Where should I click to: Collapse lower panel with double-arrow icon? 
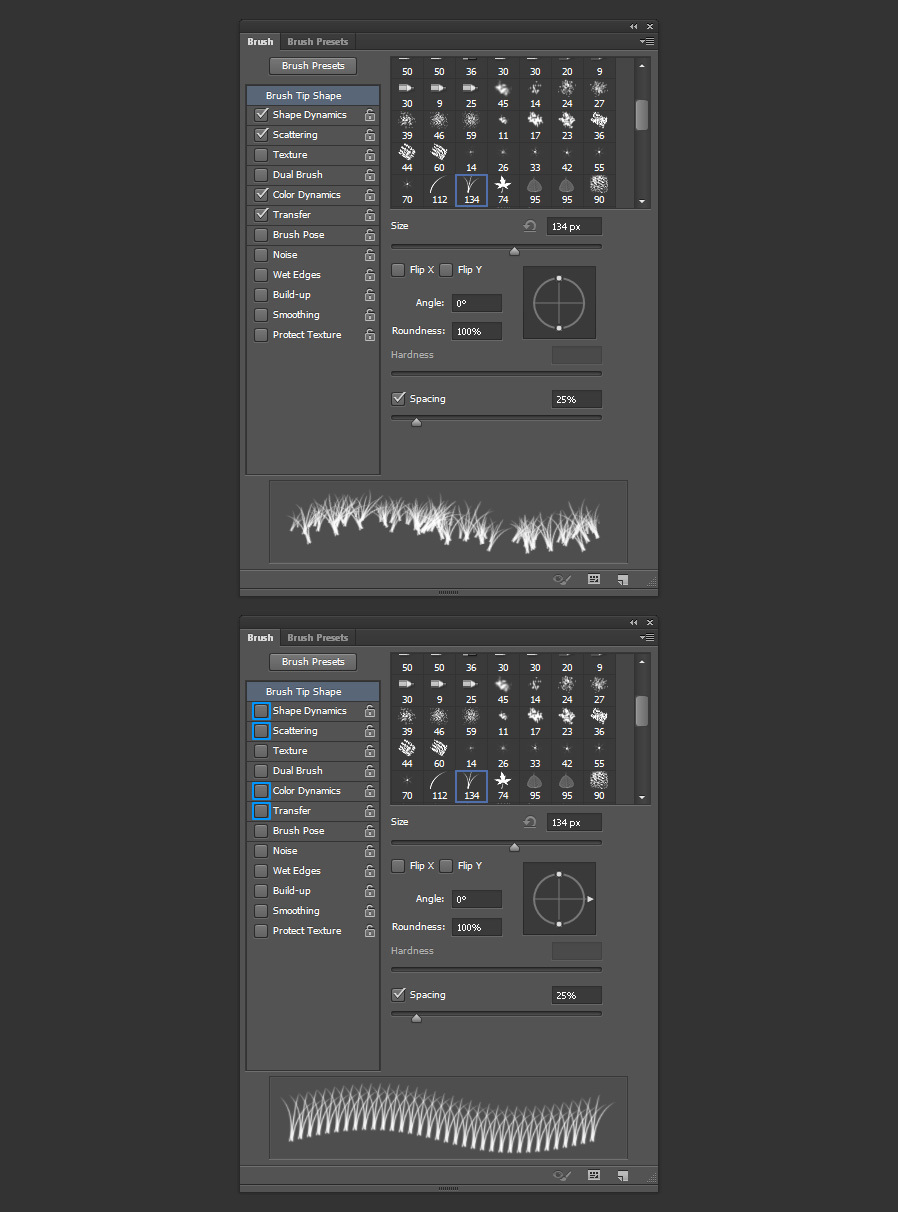click(x=634, y=622)
